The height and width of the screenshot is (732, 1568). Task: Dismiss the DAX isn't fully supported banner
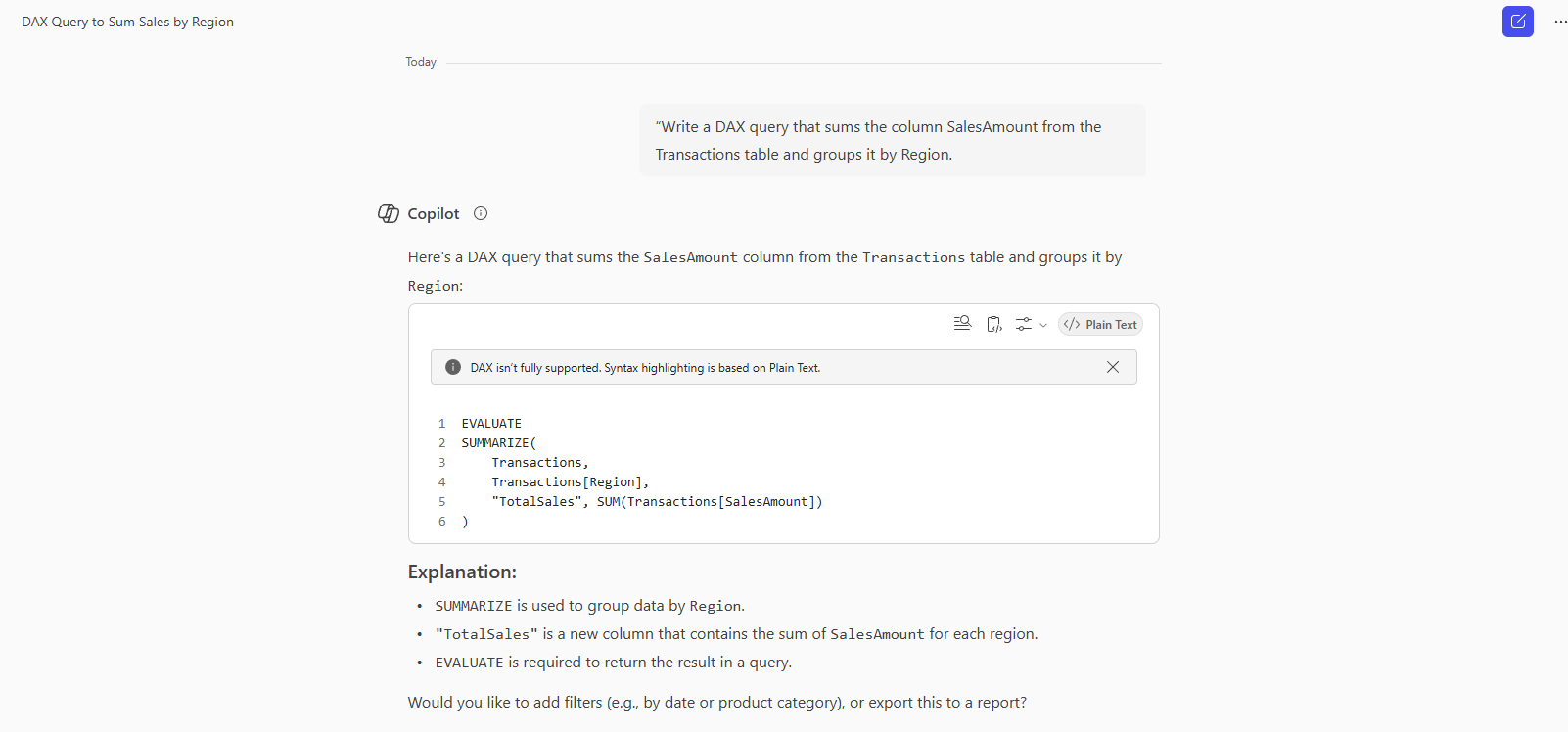pyautogui.click(x=1112, y=367)
